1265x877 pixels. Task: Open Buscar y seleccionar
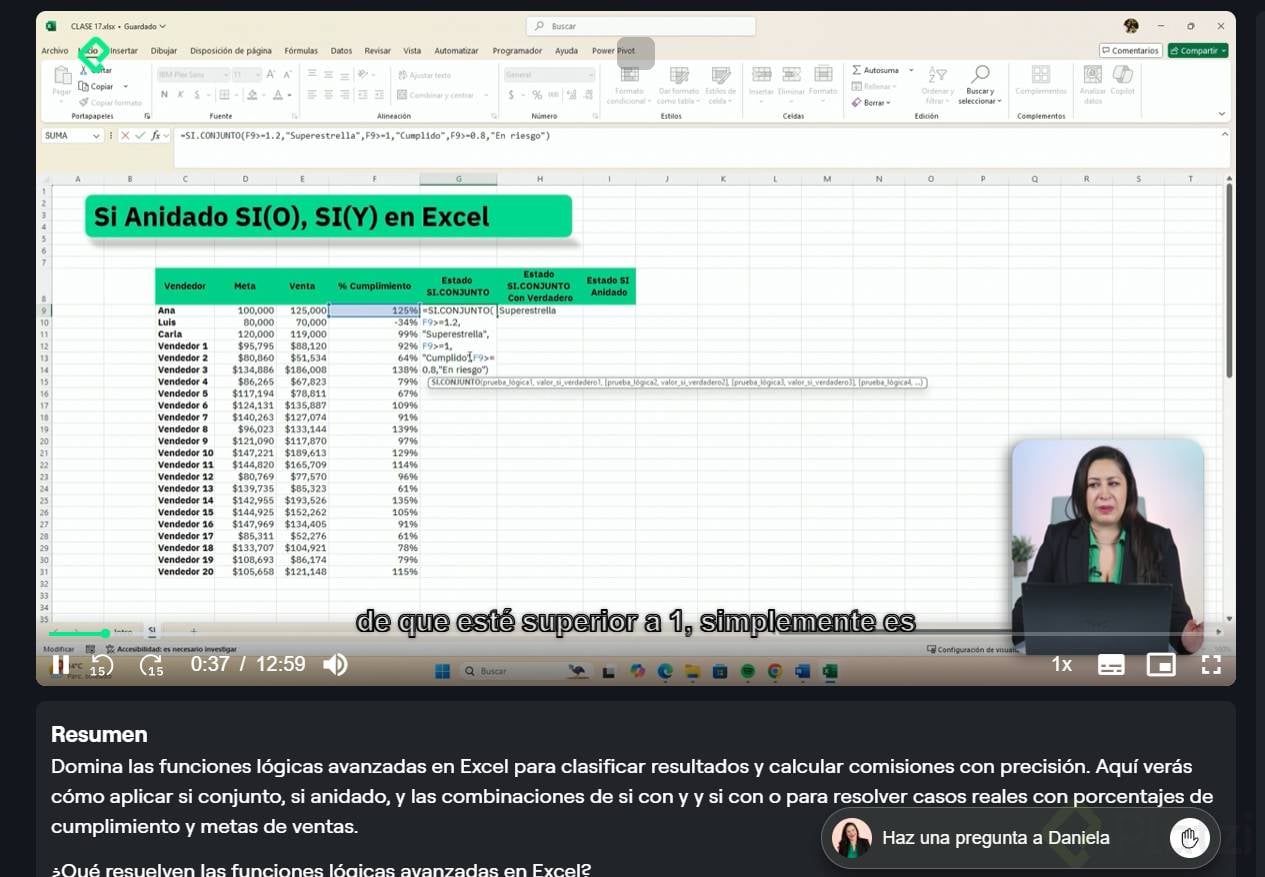click(980, 85)
